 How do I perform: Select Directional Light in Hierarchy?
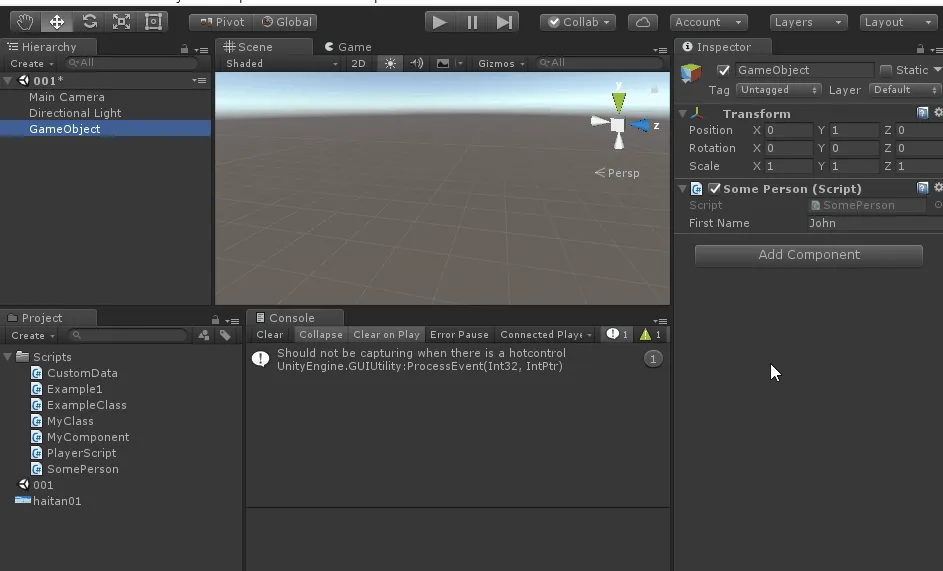[x=75, y=113]
